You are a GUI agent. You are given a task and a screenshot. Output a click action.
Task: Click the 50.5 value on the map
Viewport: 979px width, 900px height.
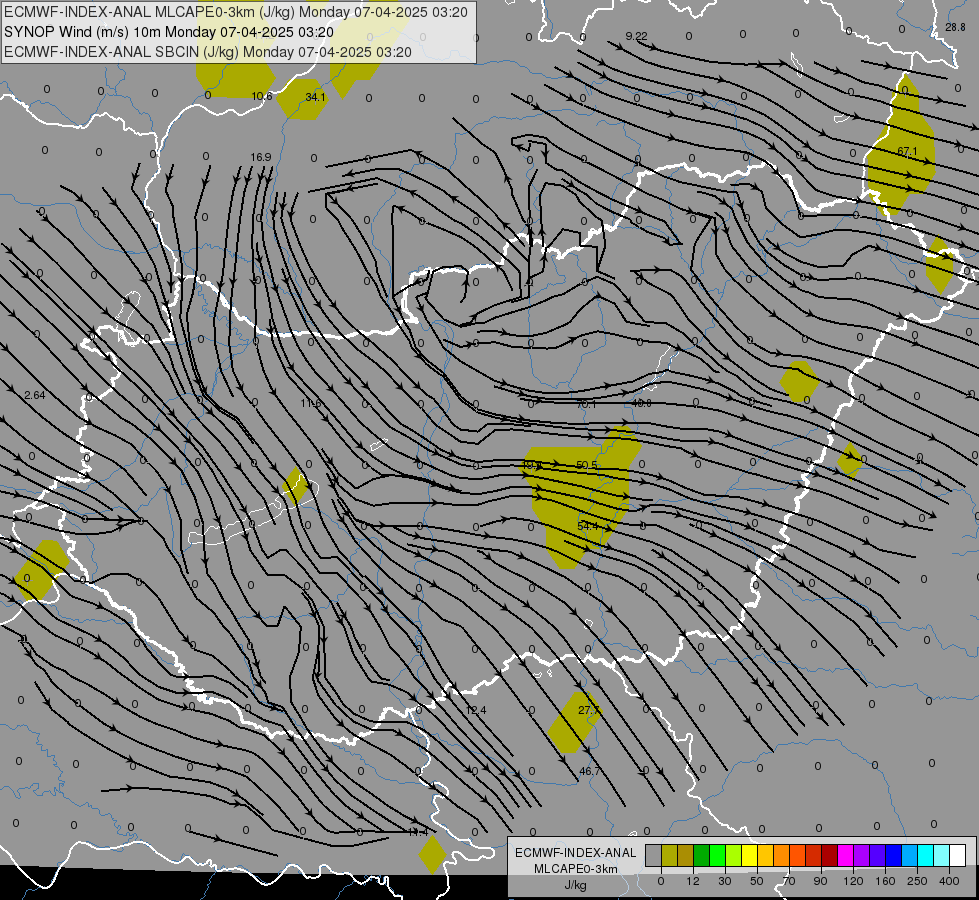coord(587,465)
